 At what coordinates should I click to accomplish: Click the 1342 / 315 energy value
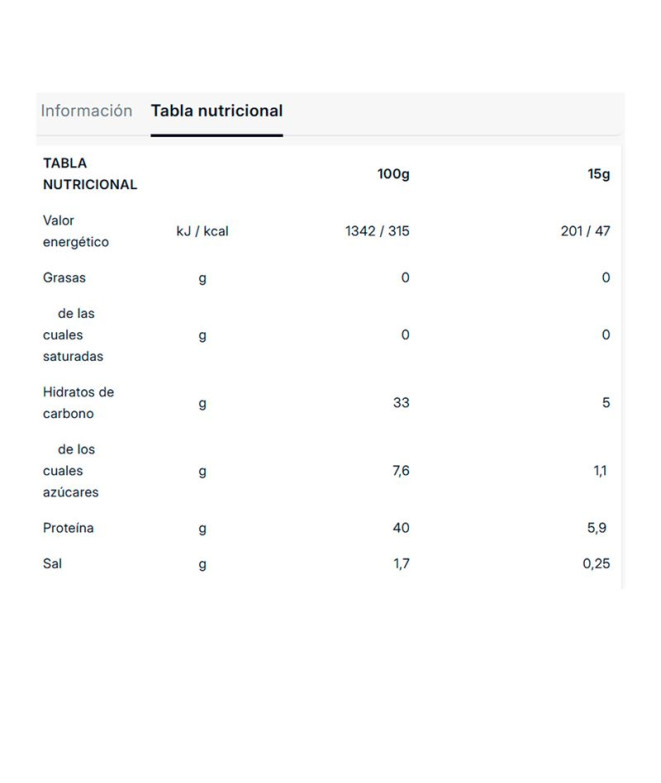377,231
